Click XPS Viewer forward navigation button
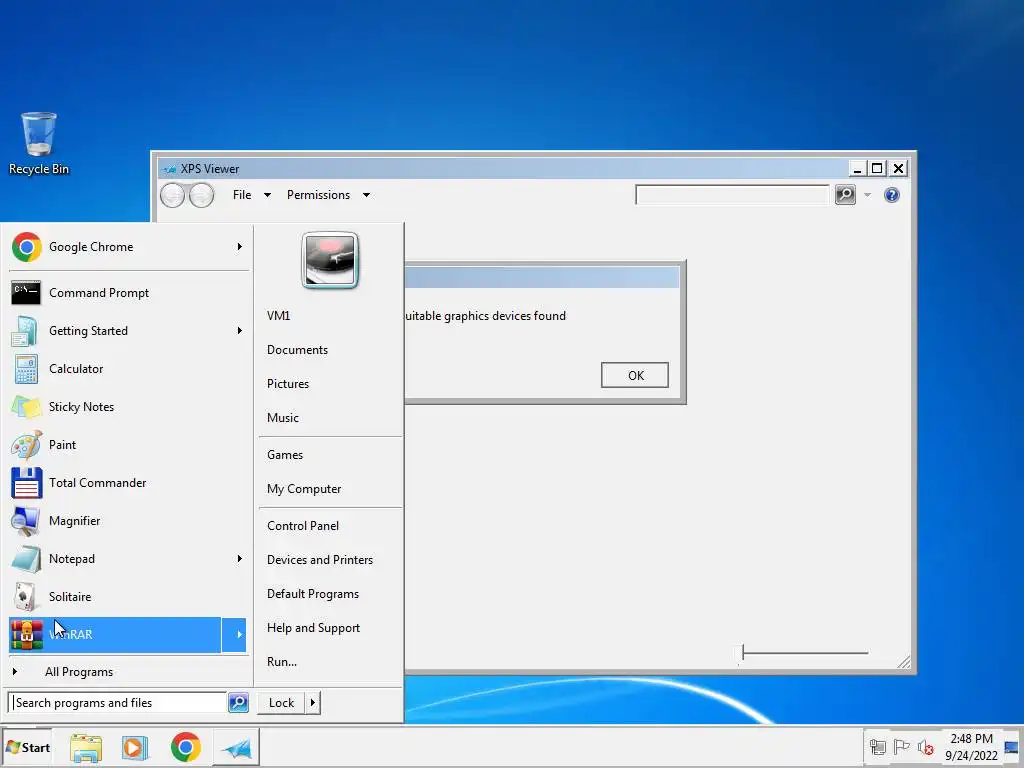Screen dimensions: 1024x768 (201, 195)
